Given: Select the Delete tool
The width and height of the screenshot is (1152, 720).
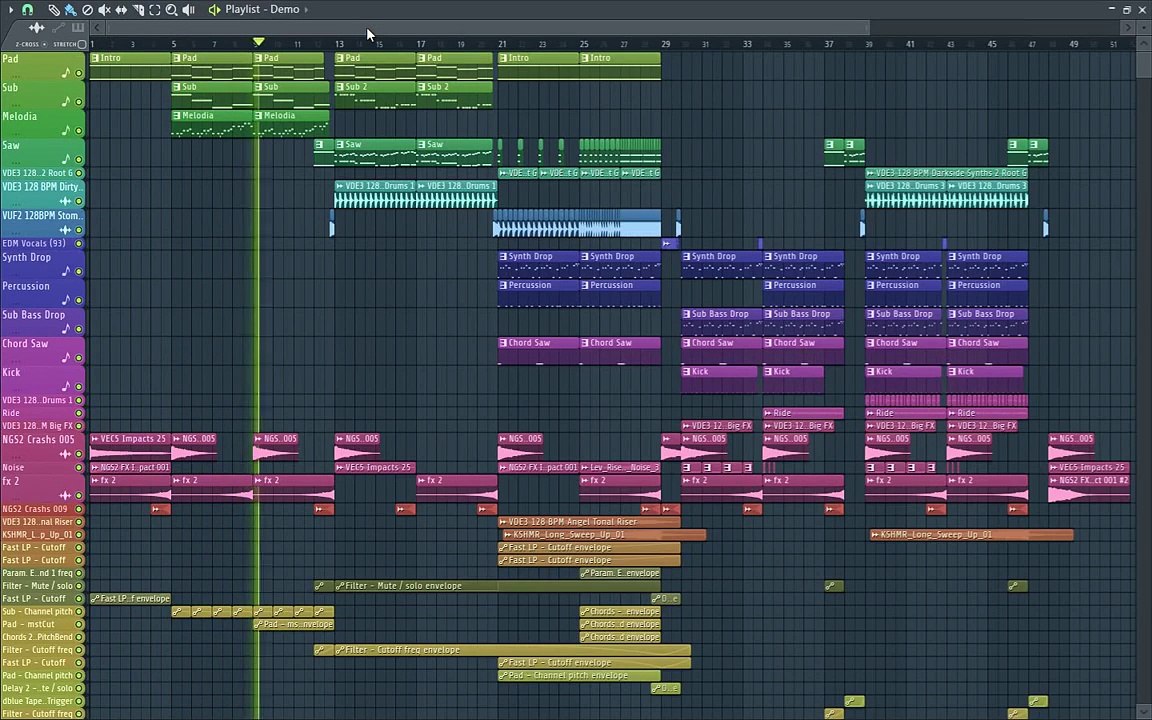Looking at the screenshot, I should (87, 10).
